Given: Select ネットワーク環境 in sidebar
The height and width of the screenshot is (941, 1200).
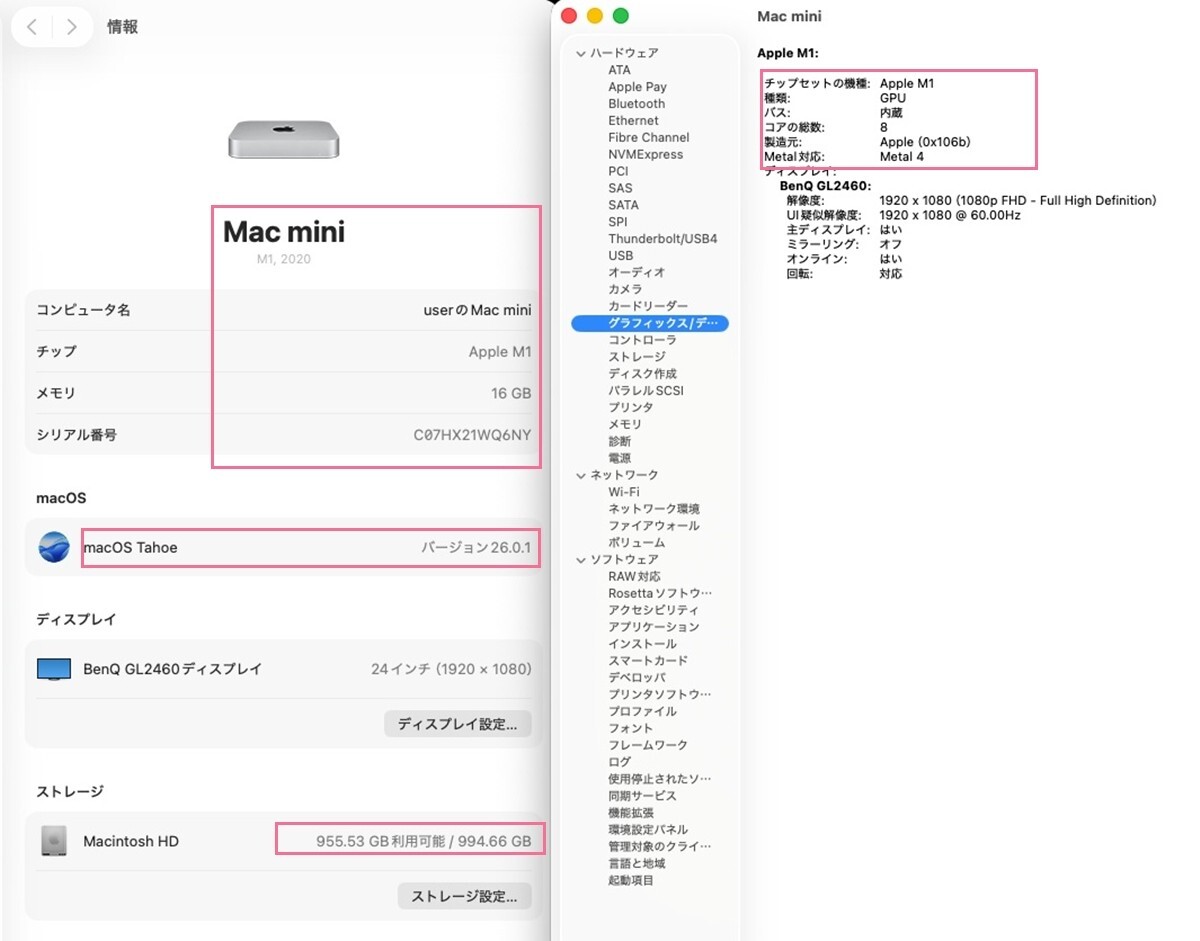Looking at the screenshot, I should tap(654, 509).
